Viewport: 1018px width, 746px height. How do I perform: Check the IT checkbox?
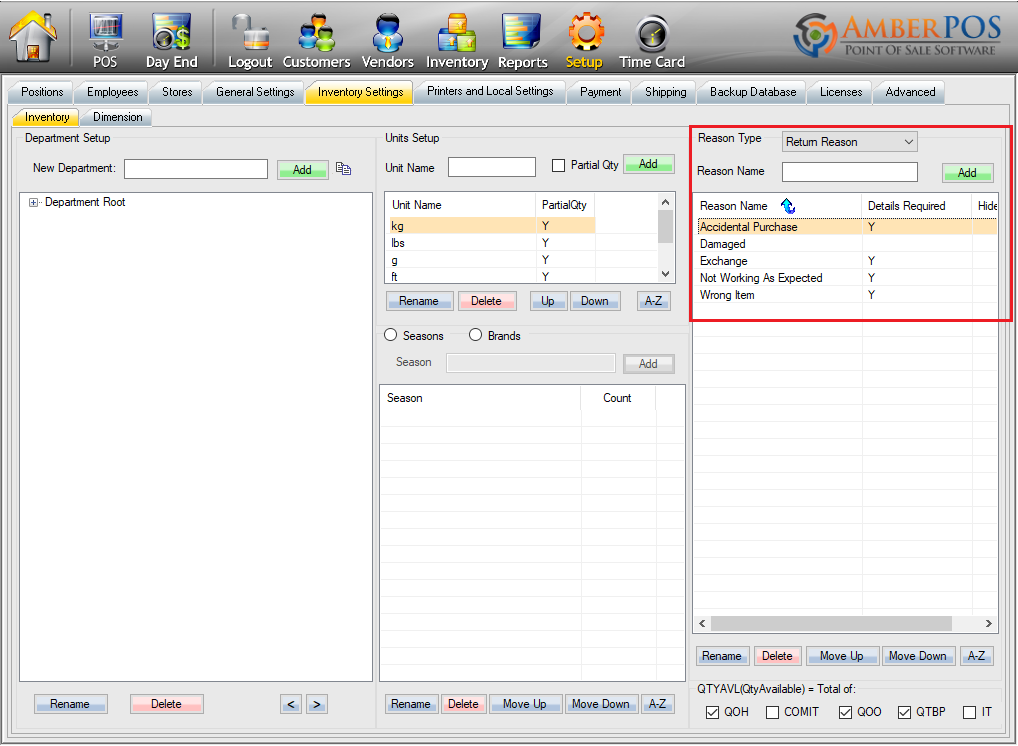click(x=969, y=712)
